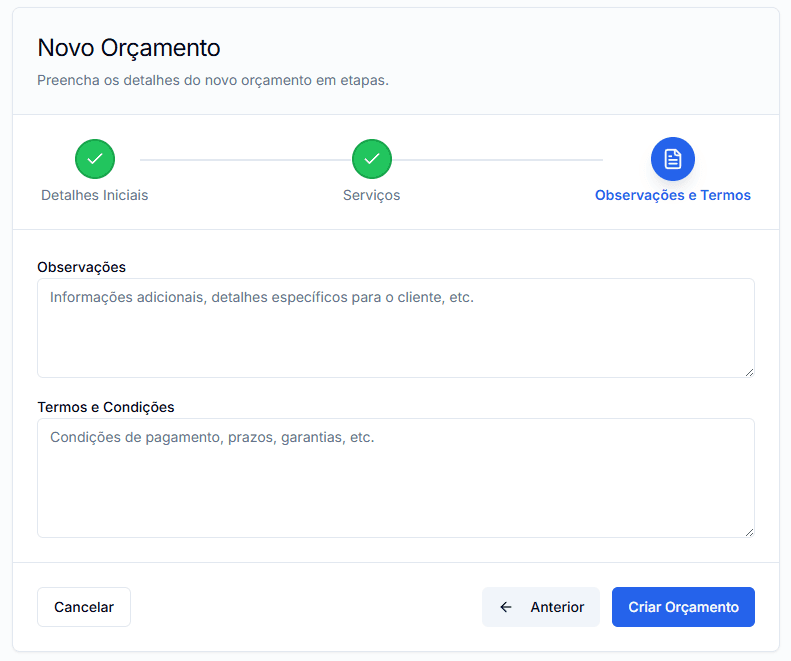Screen dimensions: 791x661
Task: Focus the Observações text area
Action: (x=395, y=328)
